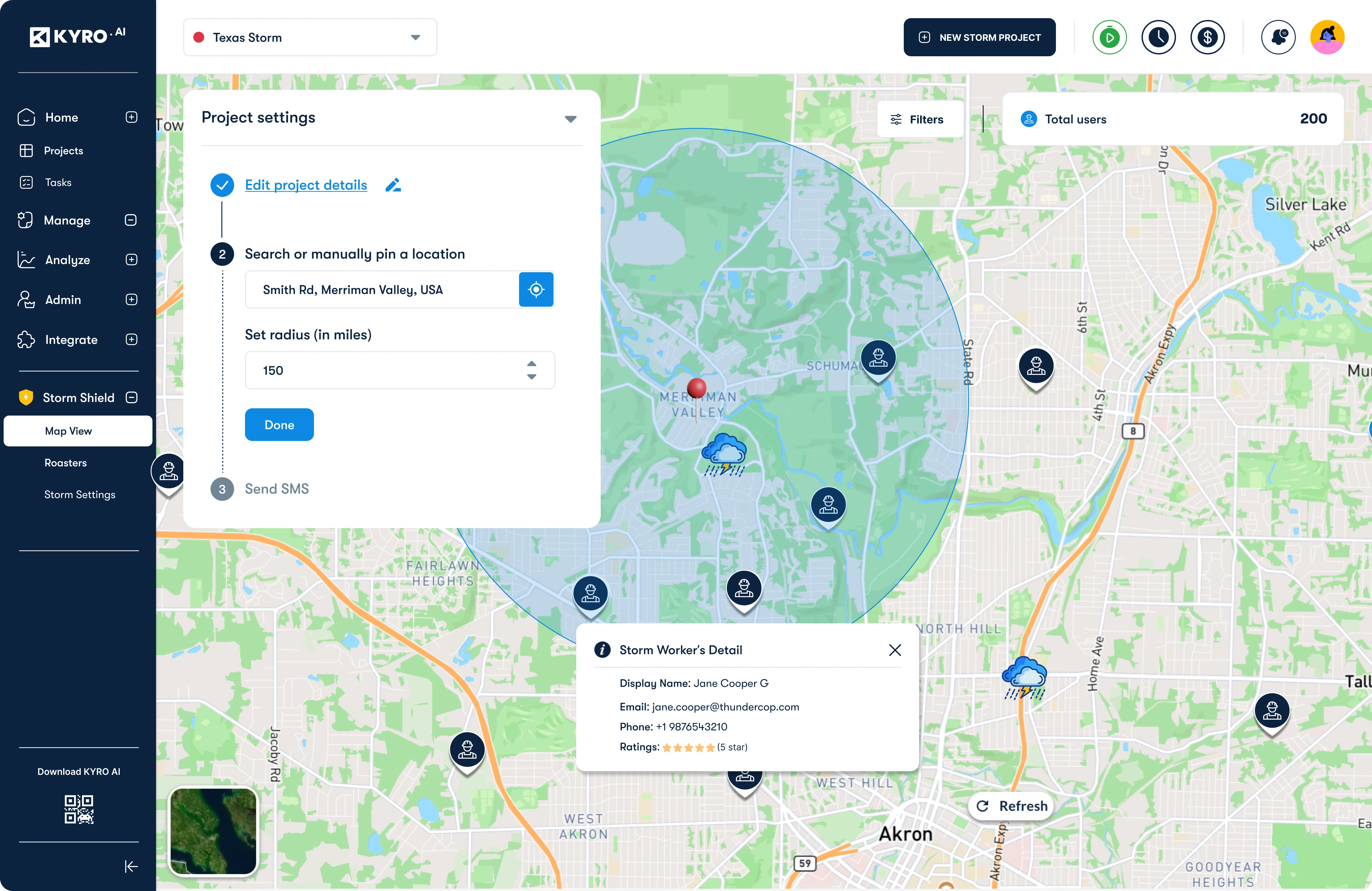Click the Done button
The height and width of the screenshot is (891, 1372).
coord(279,425)
